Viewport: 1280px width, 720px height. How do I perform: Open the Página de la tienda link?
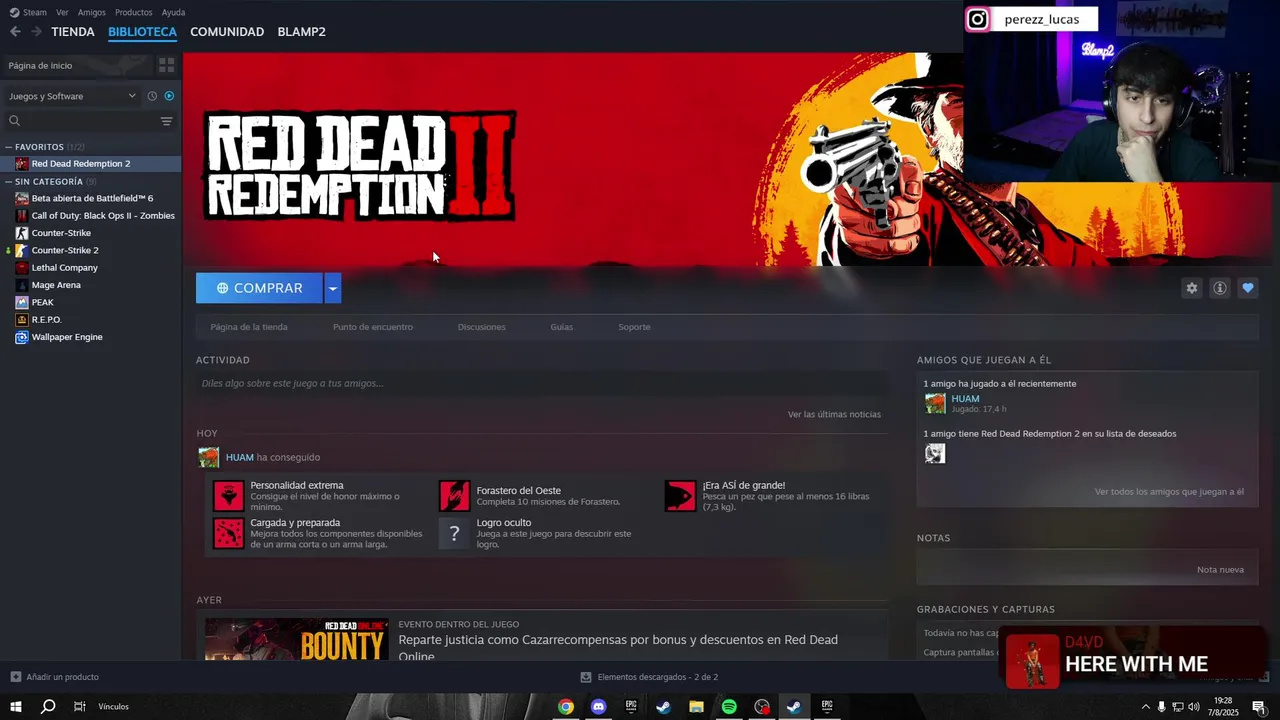[249, 327]
